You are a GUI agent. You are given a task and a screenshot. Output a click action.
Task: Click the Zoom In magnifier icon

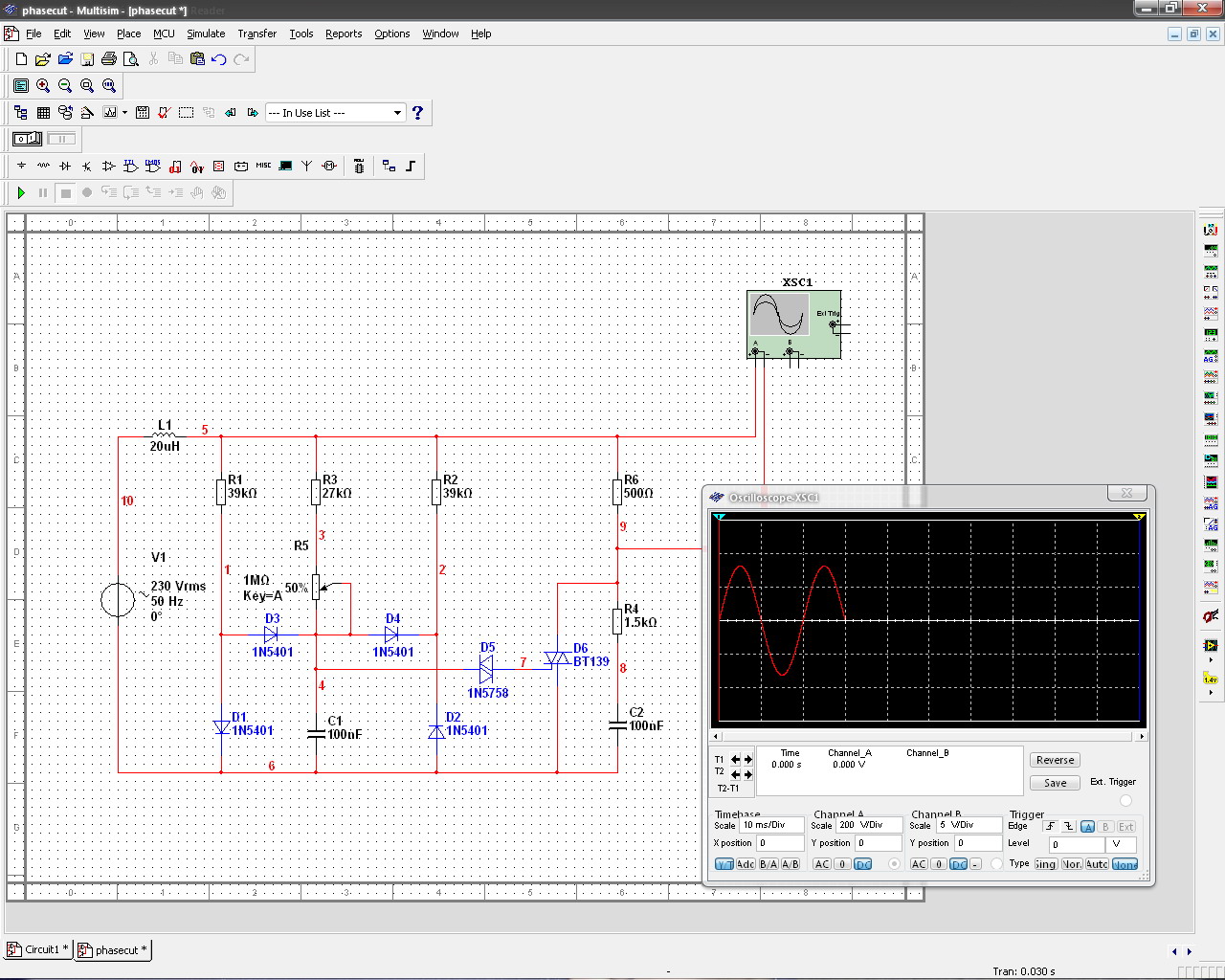point(43,86)
